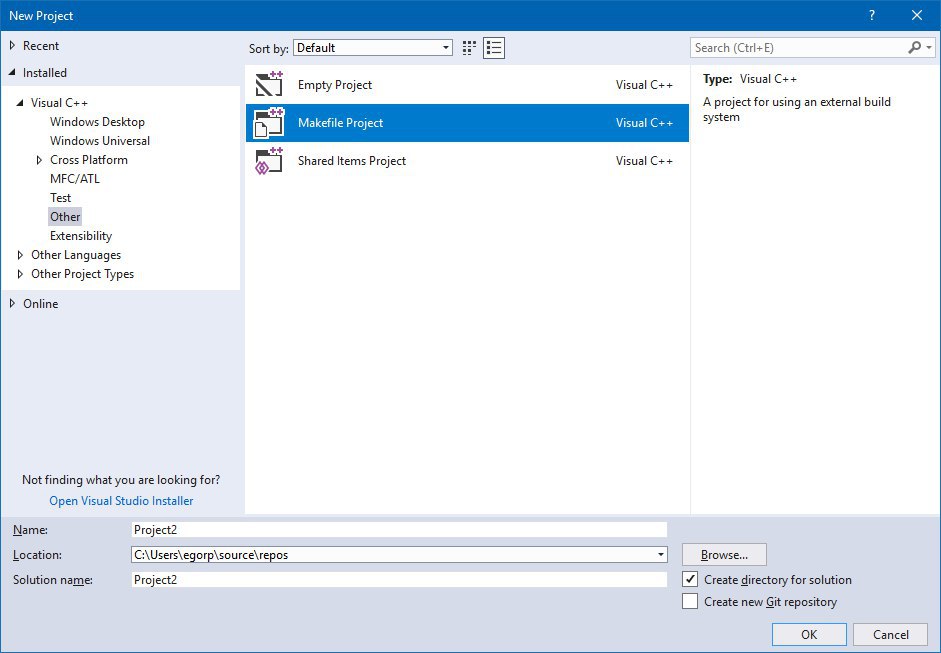Viewport: 941px width, 653px height.
Task: Focus the Search (Ctrl+E) box
Action: (798, 47)
